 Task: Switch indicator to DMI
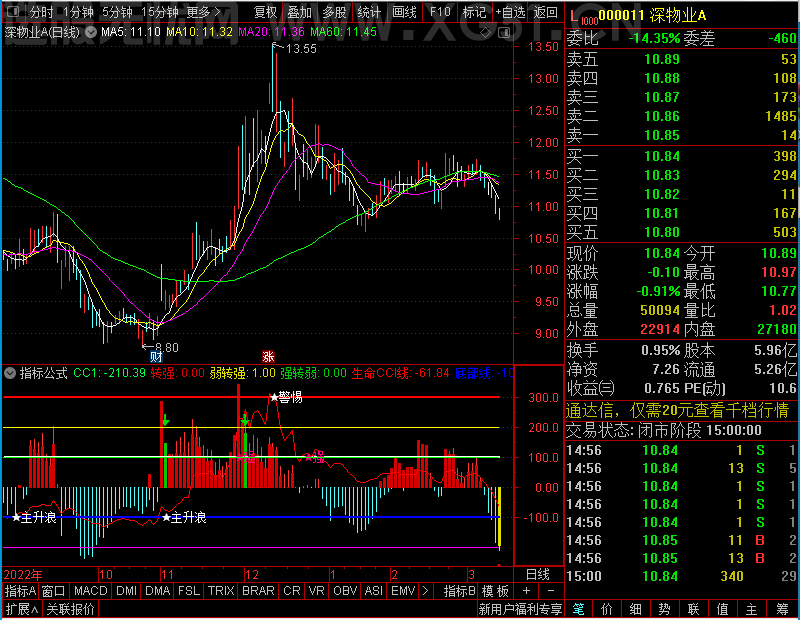click(x=126, y=591)
